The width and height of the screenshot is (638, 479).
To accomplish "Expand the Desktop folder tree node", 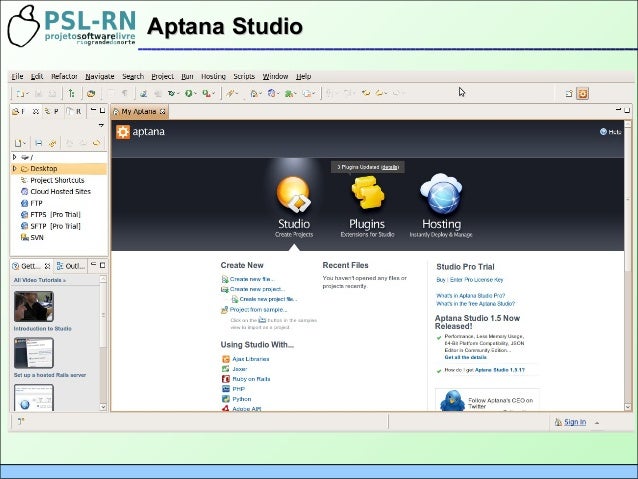I will point(13,169).
